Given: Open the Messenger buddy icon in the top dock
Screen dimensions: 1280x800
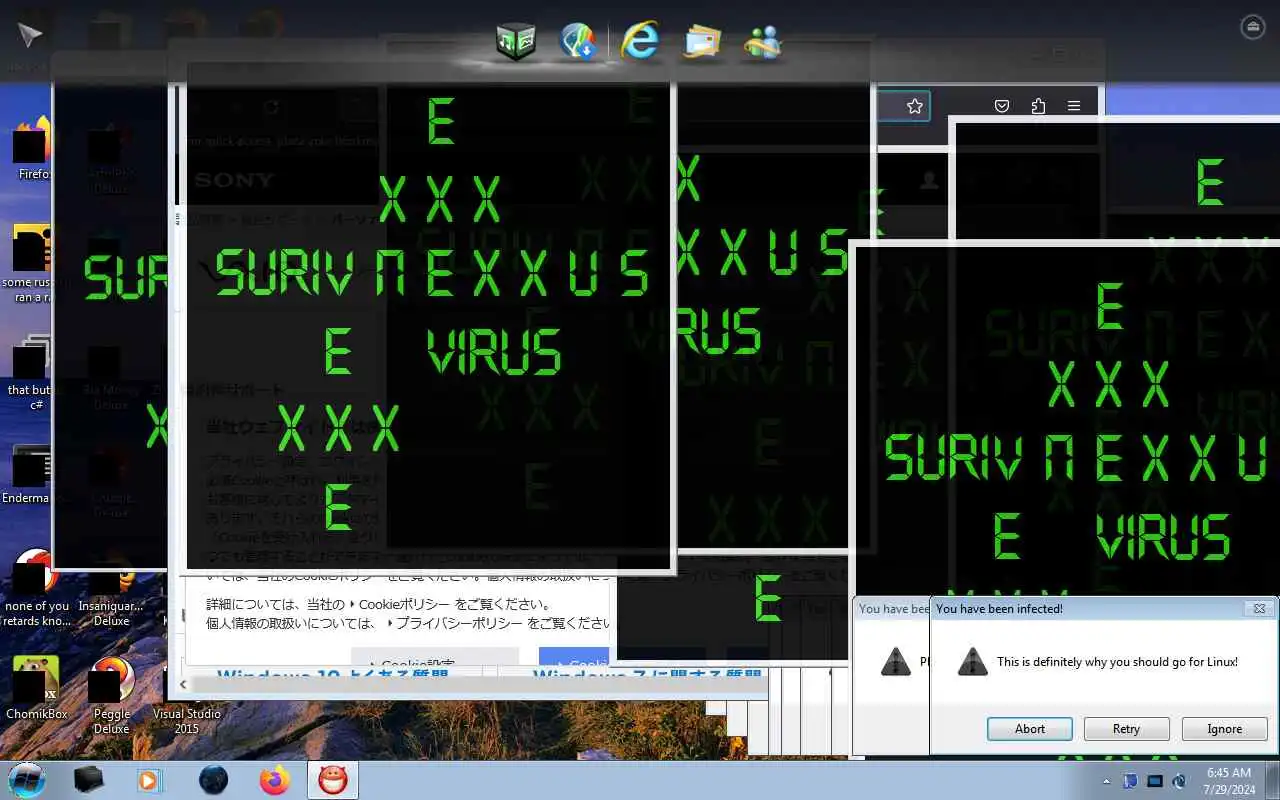Looking at the screenshot, I should tap(763, 42).
